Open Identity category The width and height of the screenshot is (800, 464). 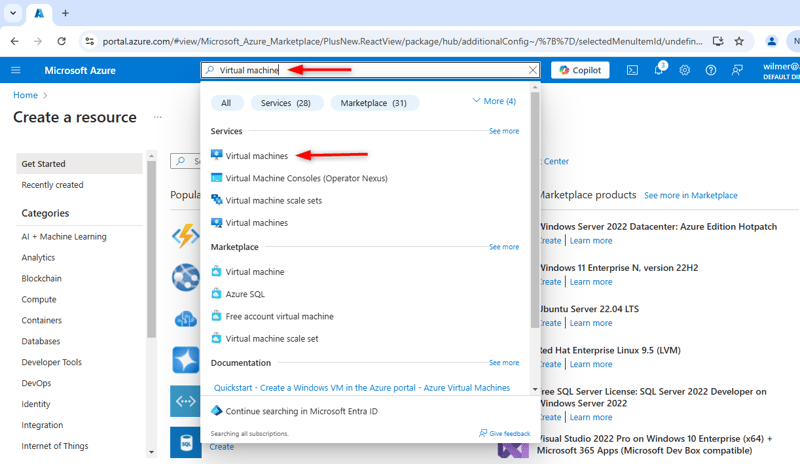click(x=36, y=404)
